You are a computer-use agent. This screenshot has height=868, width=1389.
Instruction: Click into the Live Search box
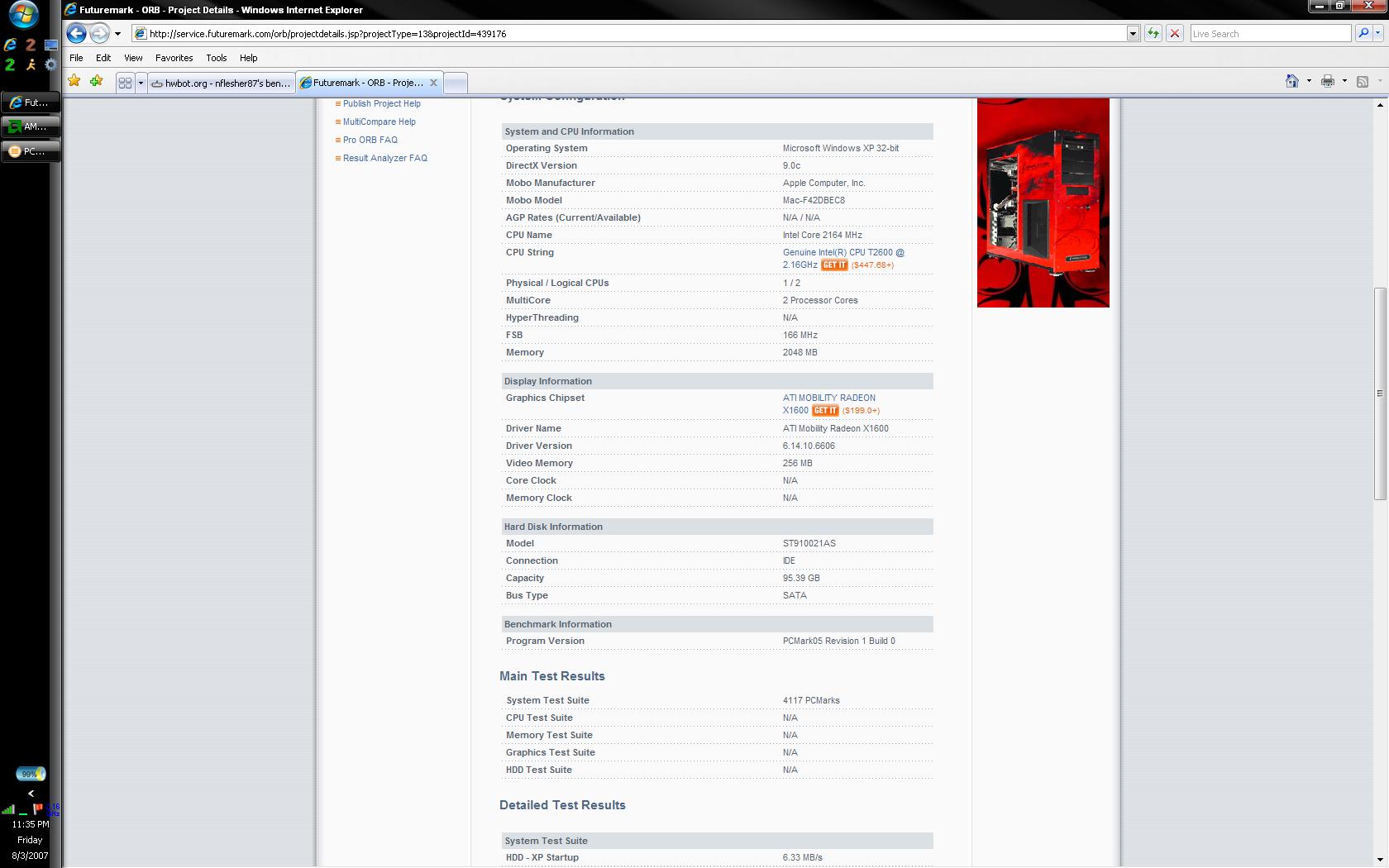point(1271,33)
